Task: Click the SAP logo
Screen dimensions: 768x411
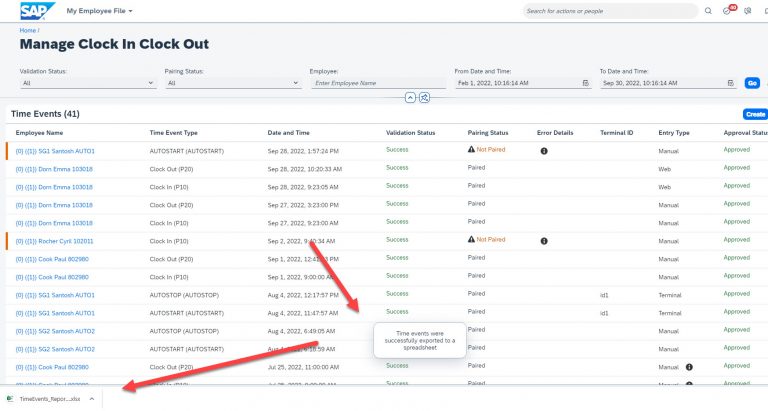Action: (37, 11)
